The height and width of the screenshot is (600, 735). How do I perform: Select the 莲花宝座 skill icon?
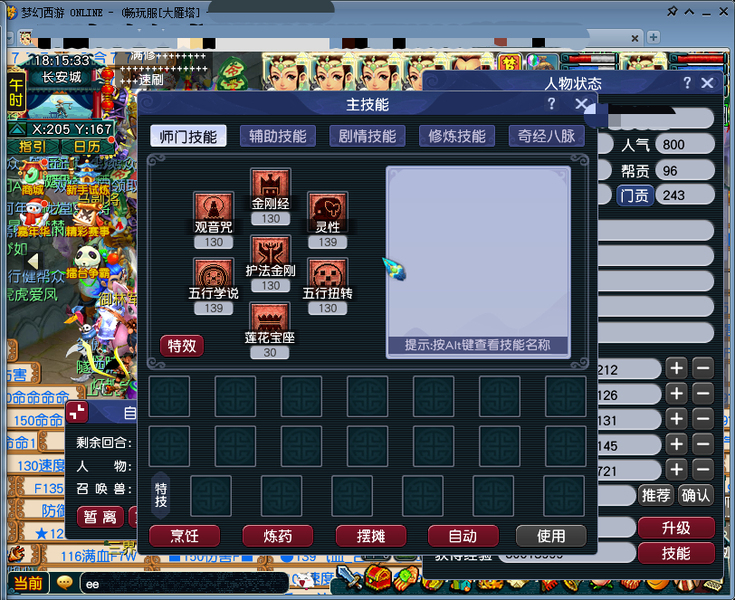click(x=270, y=317)
